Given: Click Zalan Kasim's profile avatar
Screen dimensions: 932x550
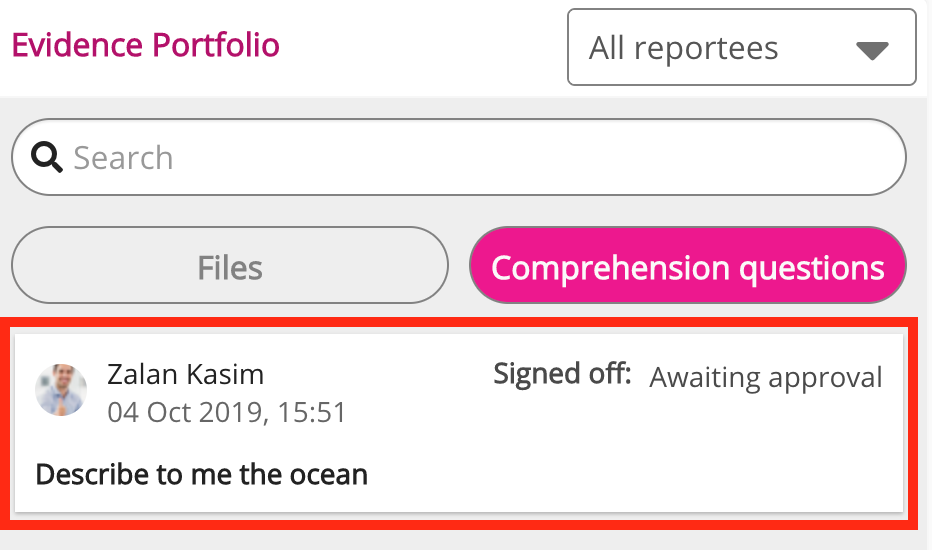Looking at the screenshot, I should (x=60, y=390).
